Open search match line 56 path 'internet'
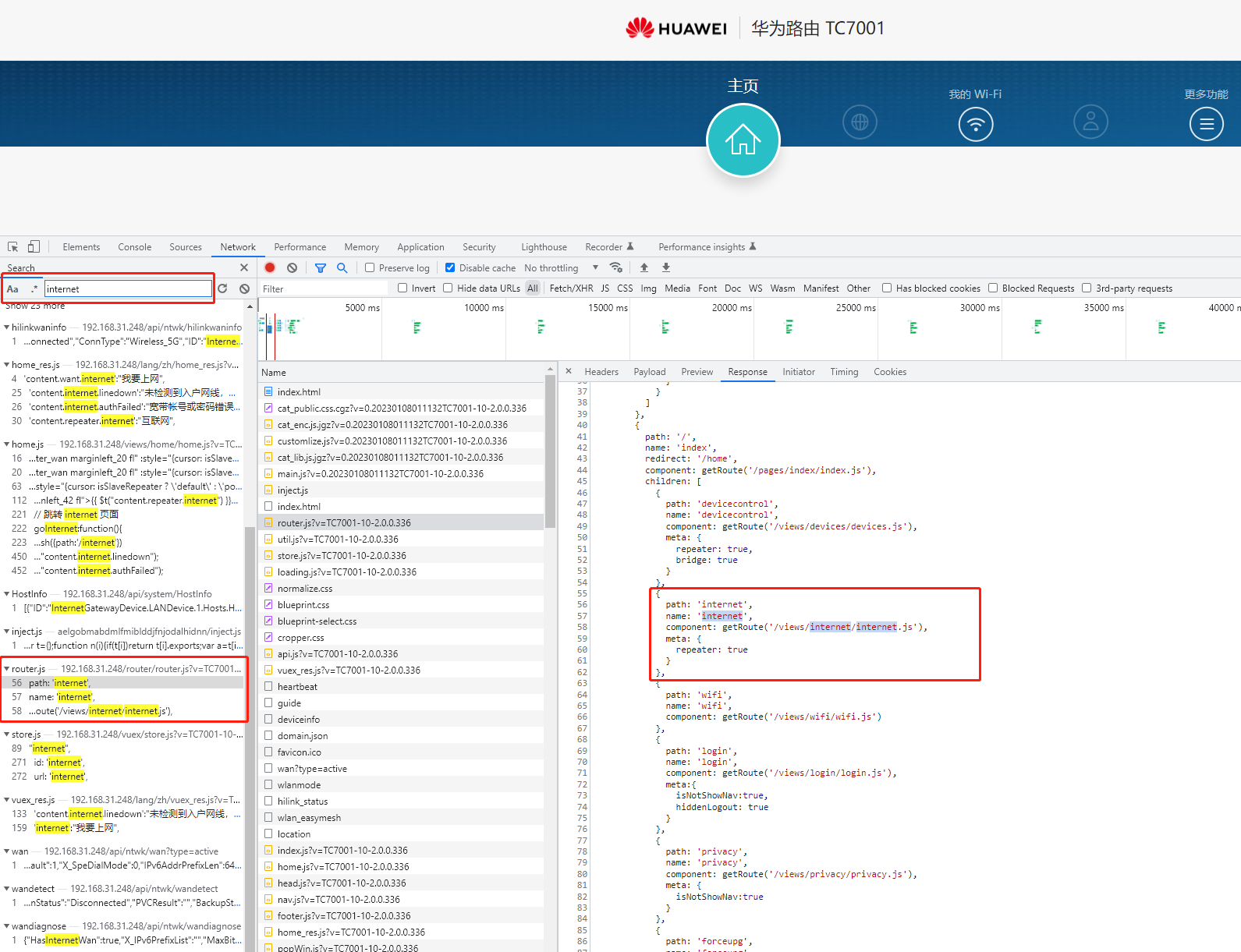 [123, 682]
